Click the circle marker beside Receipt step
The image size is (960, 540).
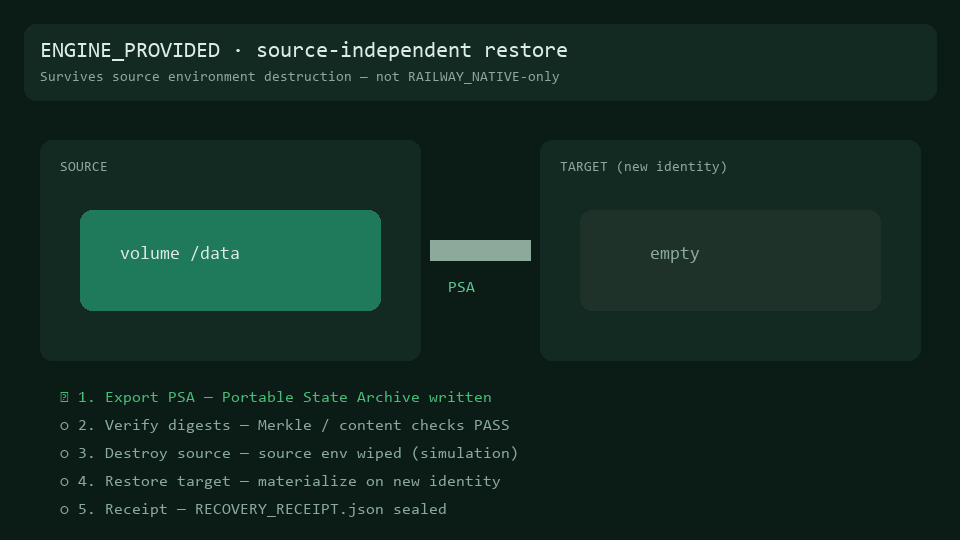[64, 510]
